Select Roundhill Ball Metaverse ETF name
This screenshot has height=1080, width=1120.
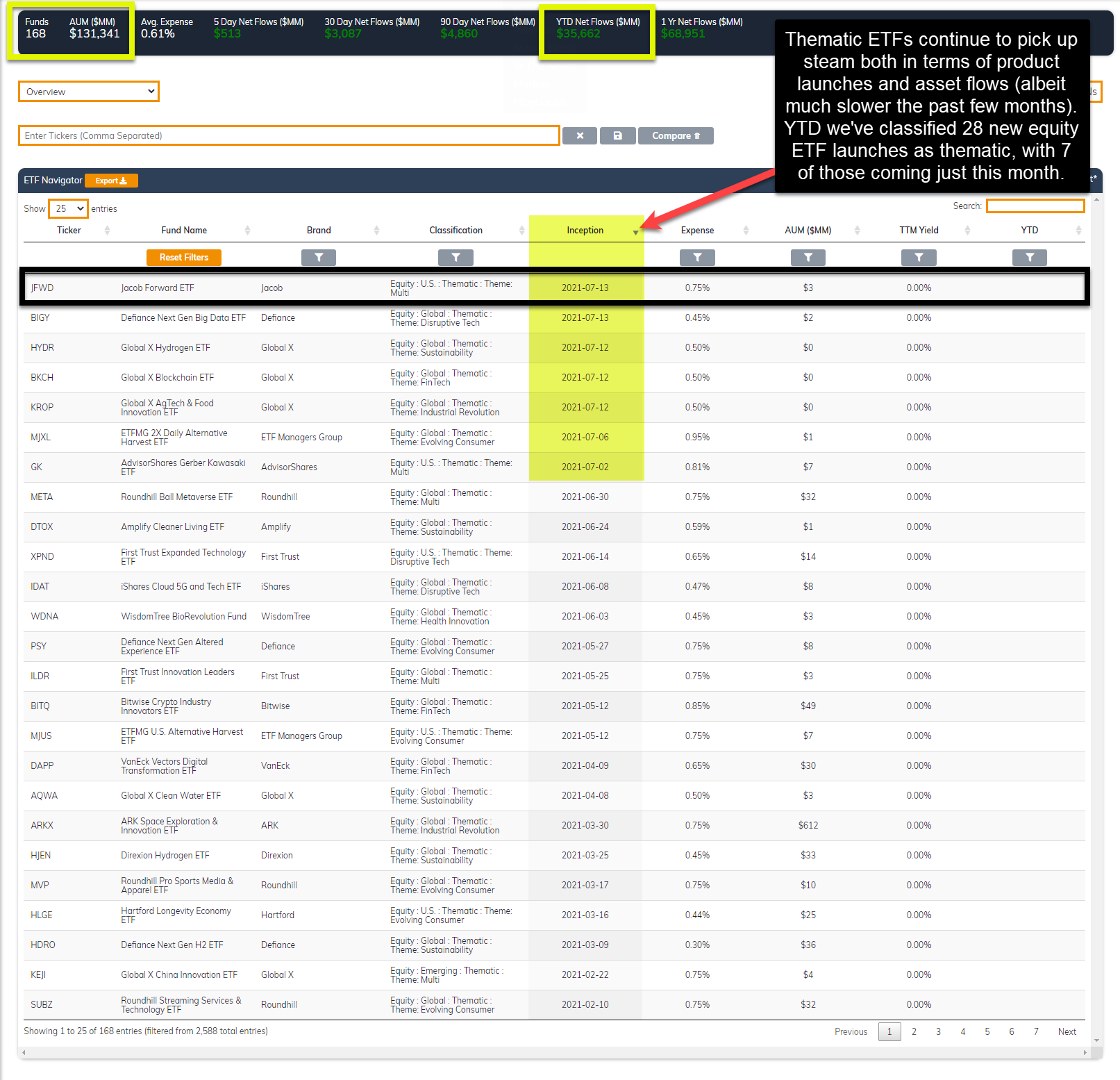(x=177, y=497)
